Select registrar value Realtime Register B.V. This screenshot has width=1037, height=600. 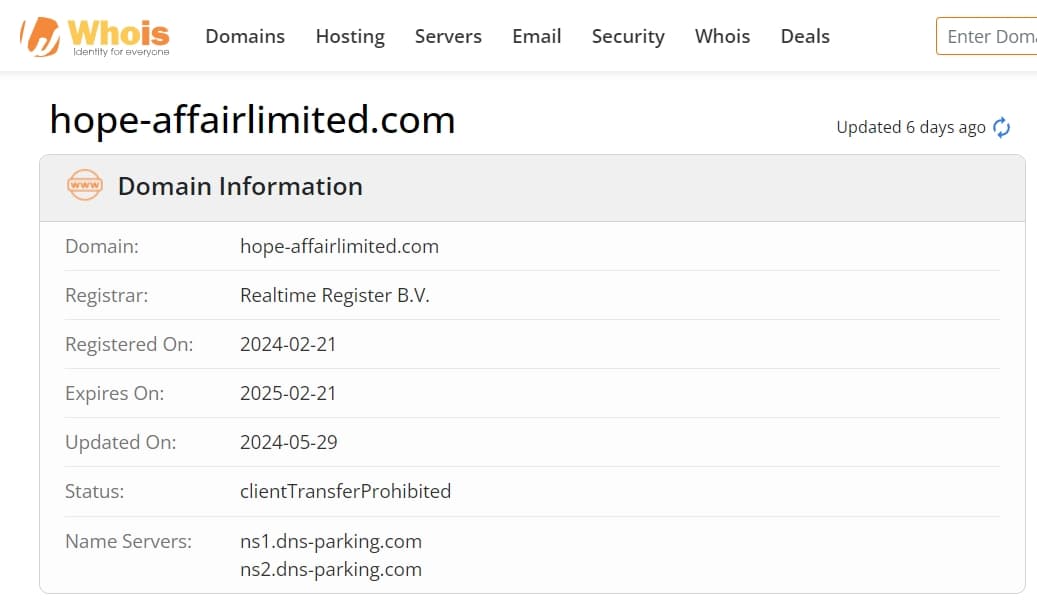click(335, 295)
